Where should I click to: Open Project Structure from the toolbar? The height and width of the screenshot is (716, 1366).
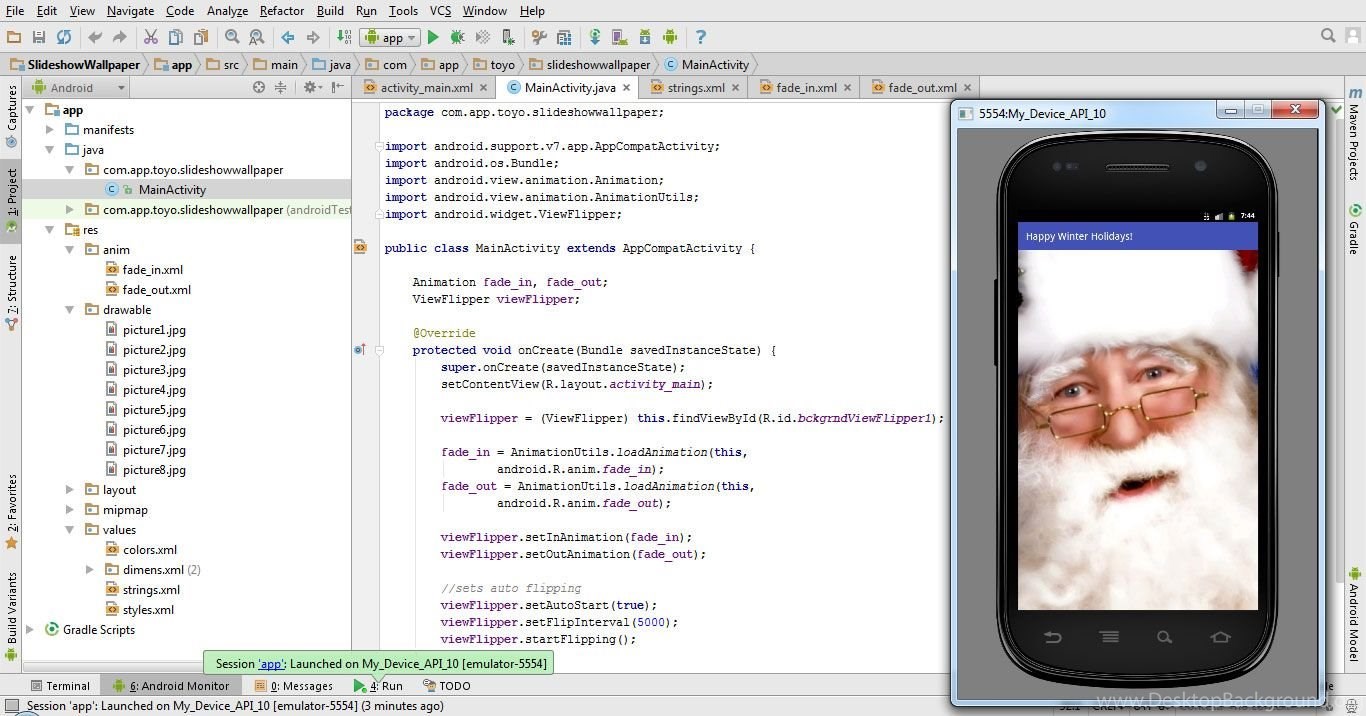tap(564, 37)
